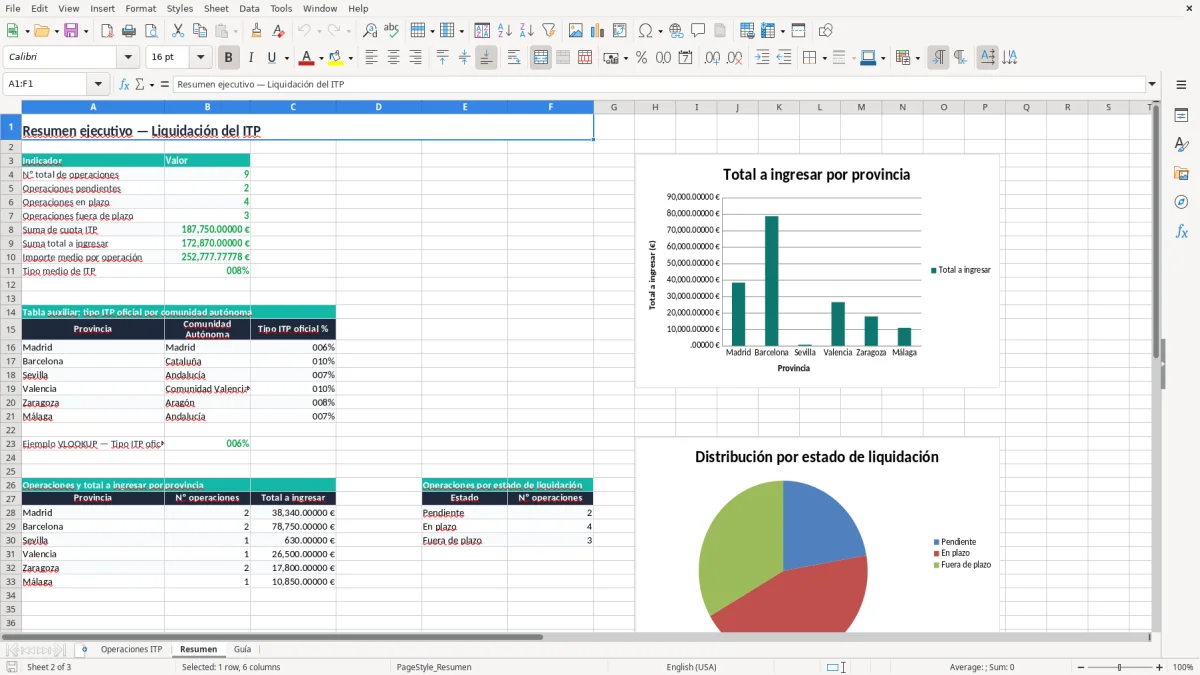Open the Data menu
This screenshot has height=675, width=1200.
point(249,8)
